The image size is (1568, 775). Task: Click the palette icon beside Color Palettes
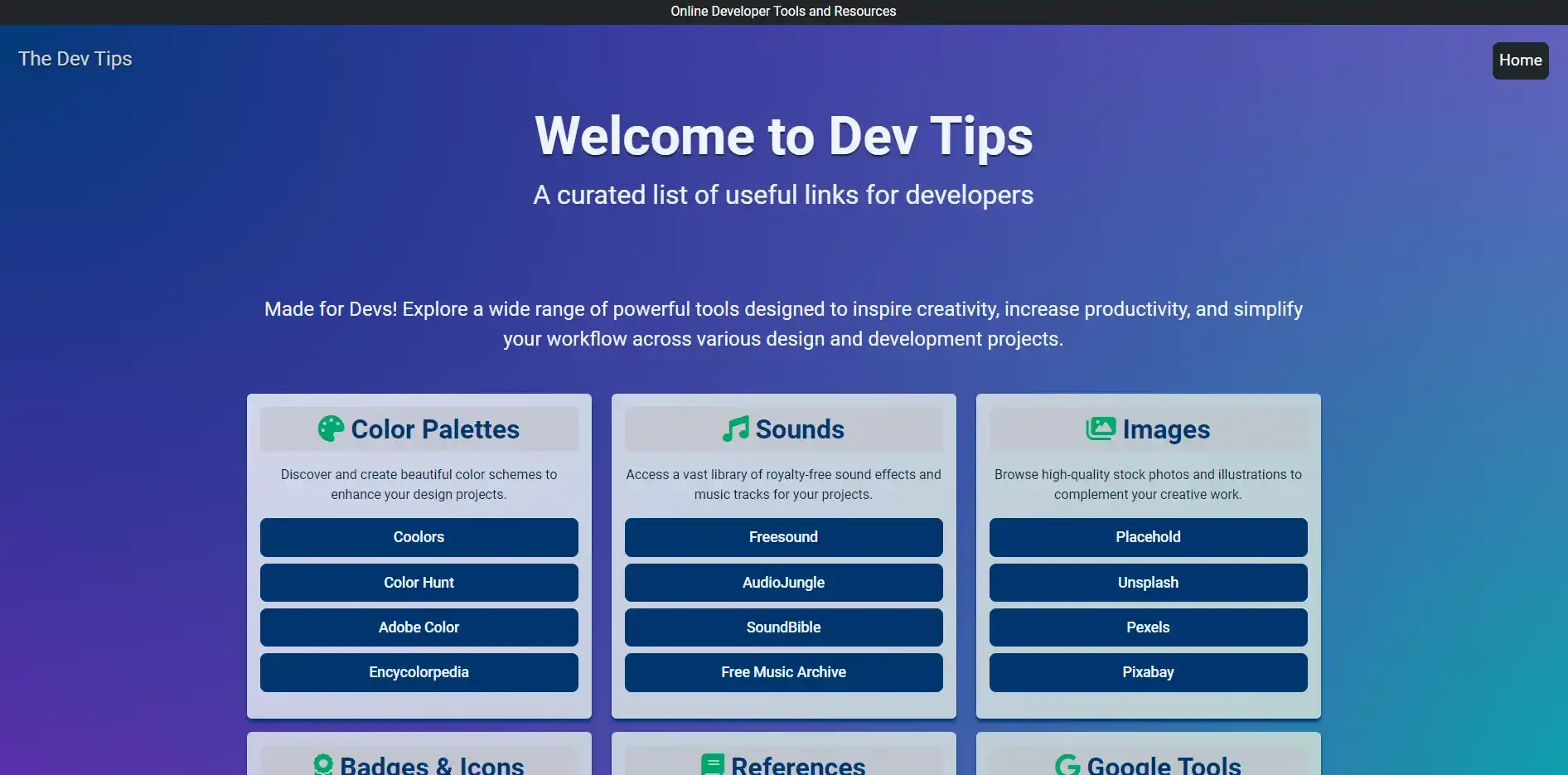pyautogui.click(x=331, y=429)
